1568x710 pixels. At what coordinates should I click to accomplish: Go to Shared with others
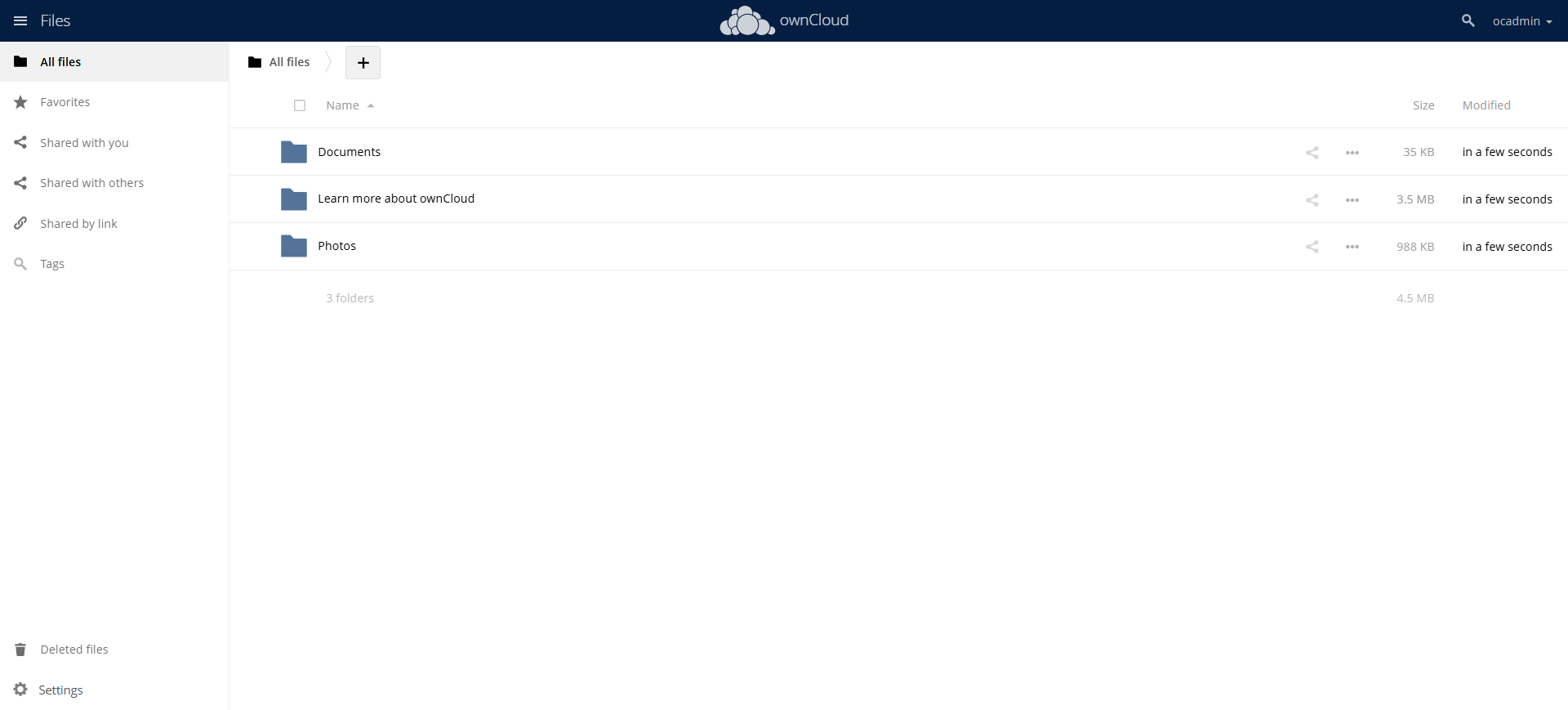coord(91,183)
